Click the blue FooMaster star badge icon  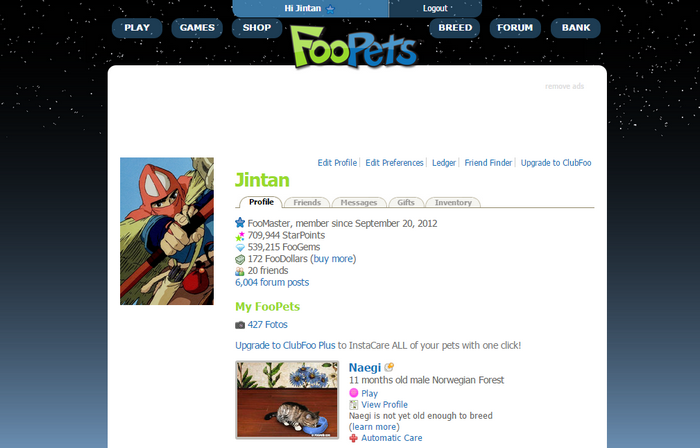tap(240, 222)
